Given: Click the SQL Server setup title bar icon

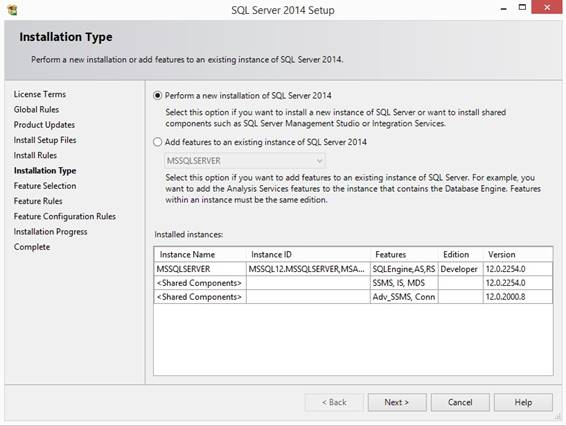Looking at the screenshot, I should click(12, 9).
